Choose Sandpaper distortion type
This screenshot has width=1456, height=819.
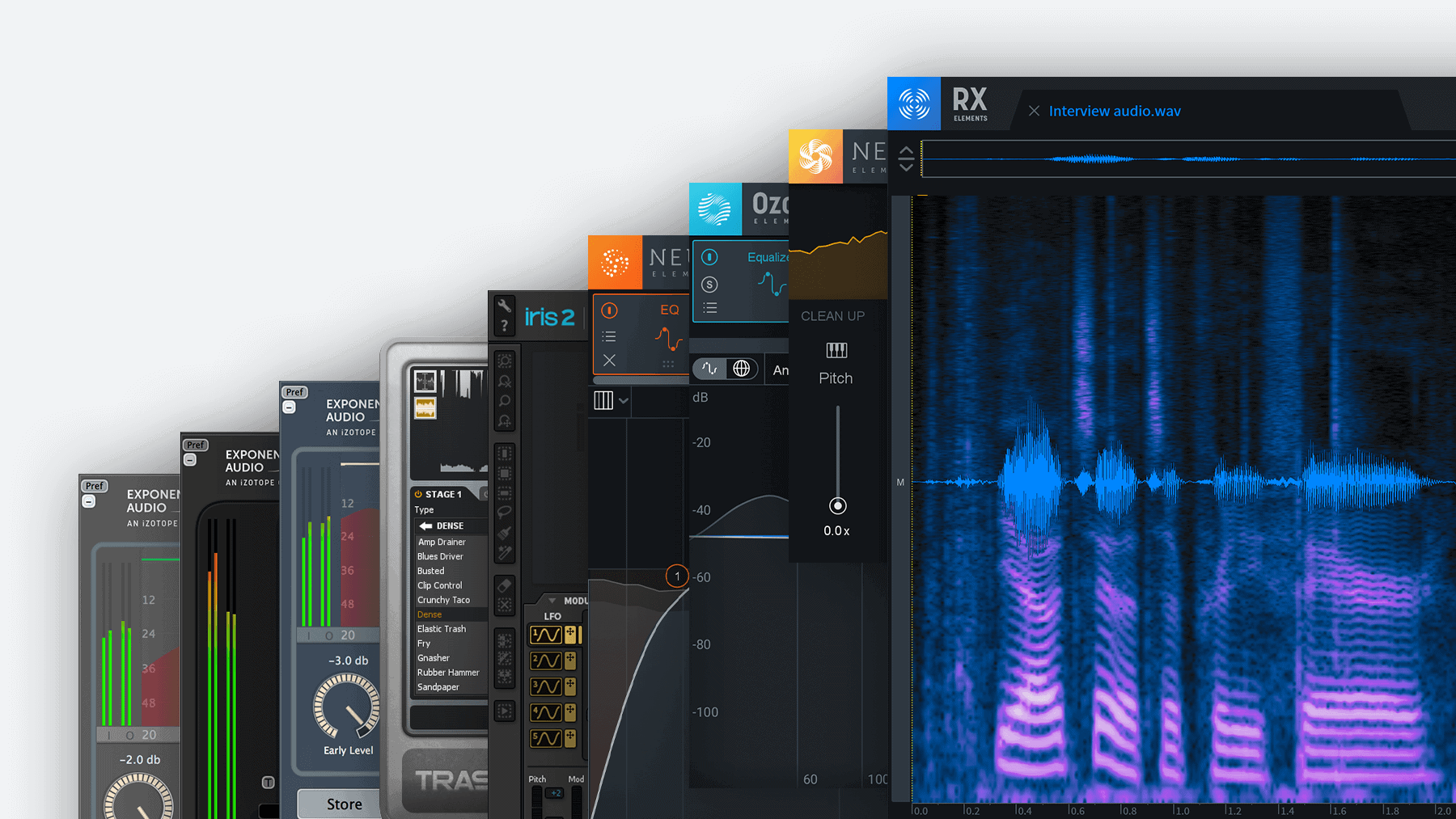pos(438,687)
